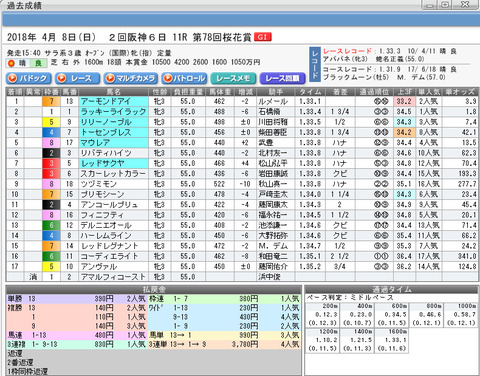Screen dimensions: 480x376
Task: Click the 1000m split time 0.58.7
Action: tap(462, 314)
